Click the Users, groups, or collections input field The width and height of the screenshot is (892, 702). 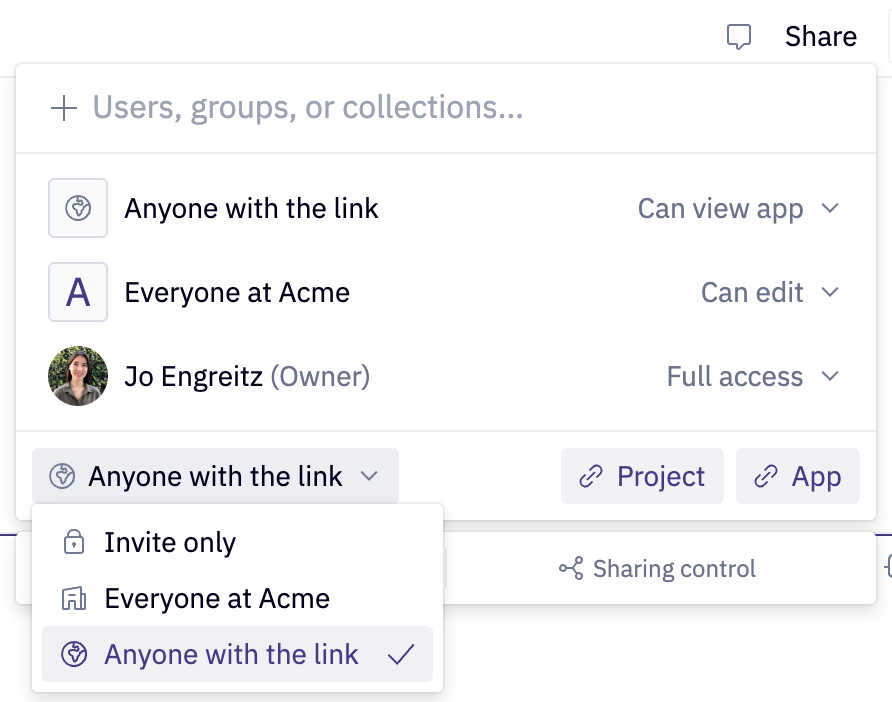[307, 107]
